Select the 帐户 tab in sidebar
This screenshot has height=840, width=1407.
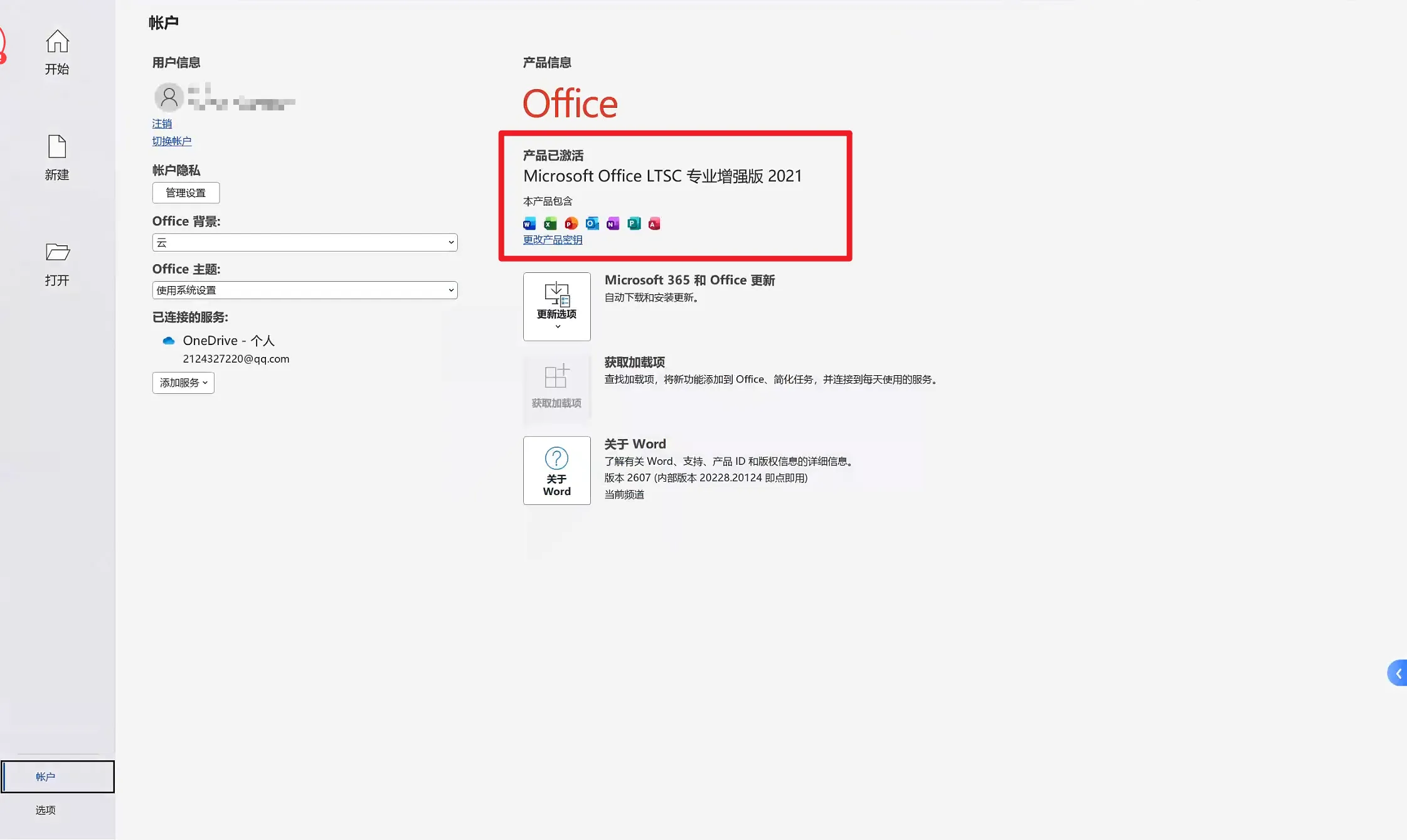[58, 777]
